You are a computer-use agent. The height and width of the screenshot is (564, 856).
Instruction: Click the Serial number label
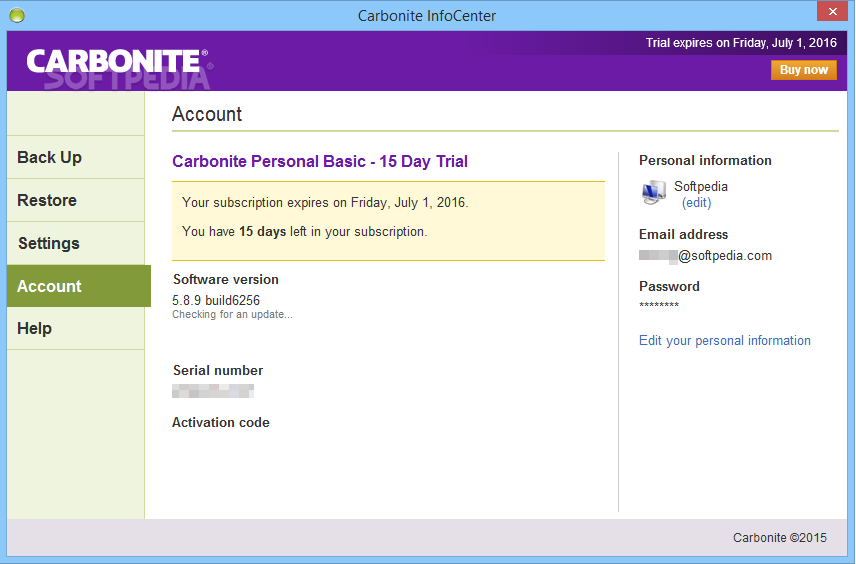click(218, 371)
